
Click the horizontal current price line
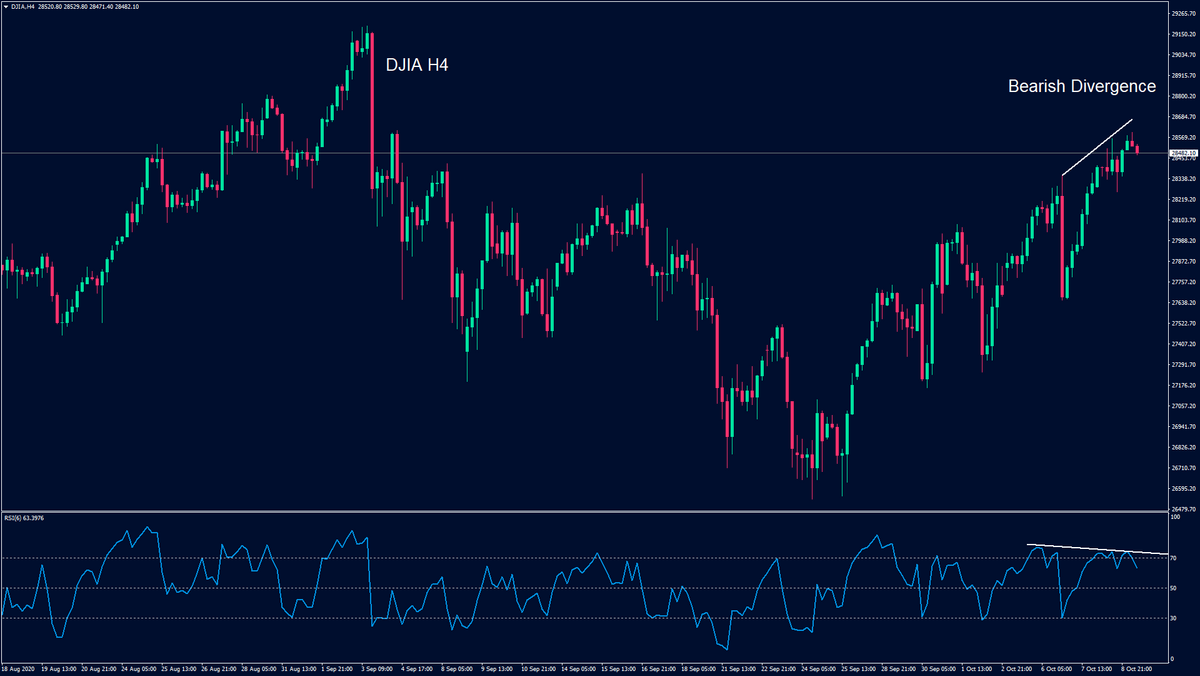point(600,153)
